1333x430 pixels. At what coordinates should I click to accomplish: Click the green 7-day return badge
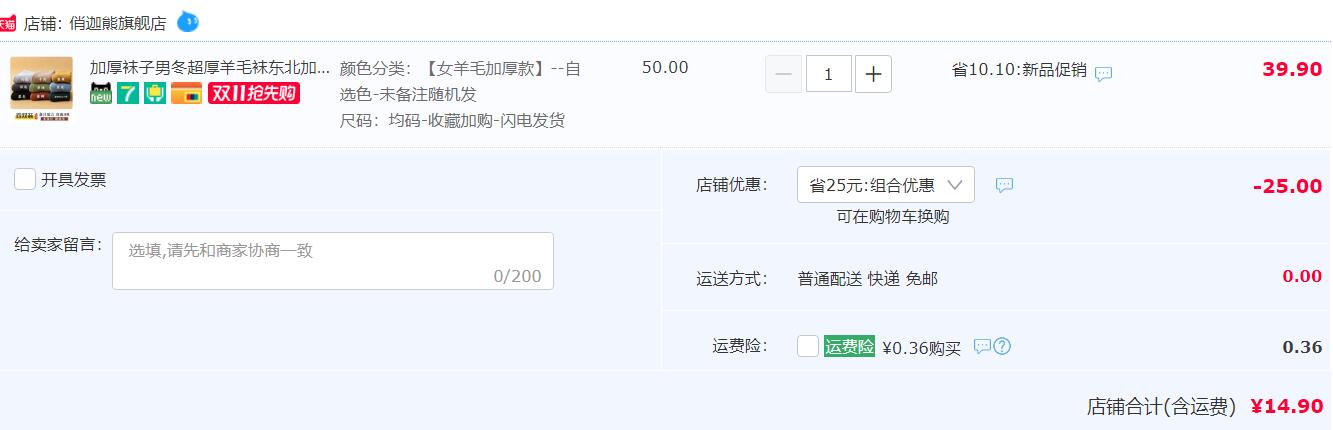point(127,94)
